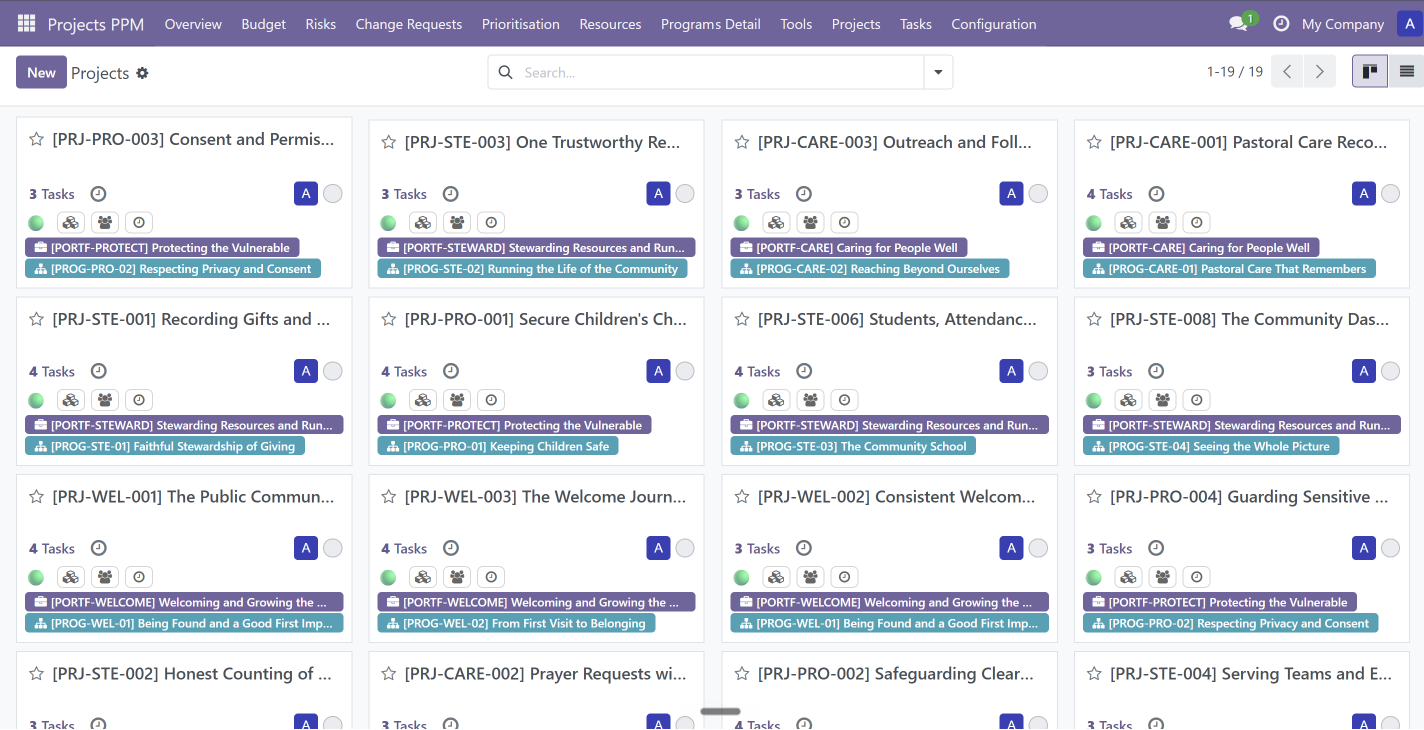The image size is (1424, 730).
Task: Open 4 Tasks link on PRJ-CARE-001 card
Action: (1110, 194)
